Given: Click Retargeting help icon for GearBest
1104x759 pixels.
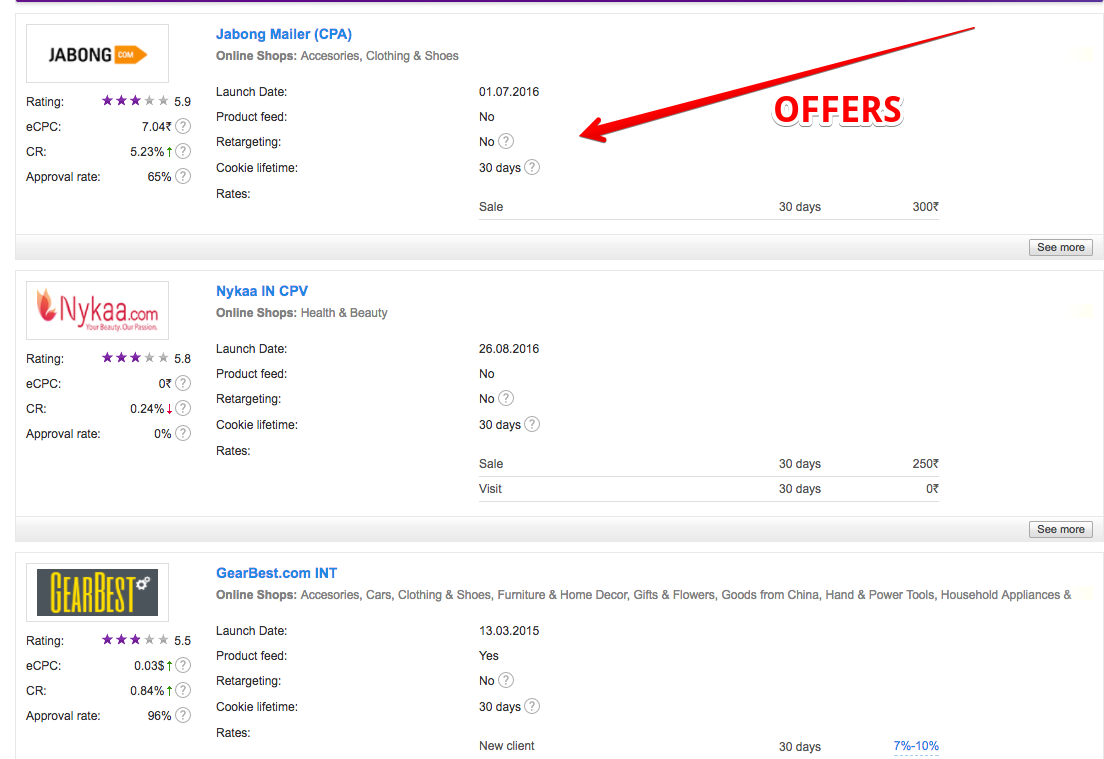Looking at the screenshot, I should 506,680.
